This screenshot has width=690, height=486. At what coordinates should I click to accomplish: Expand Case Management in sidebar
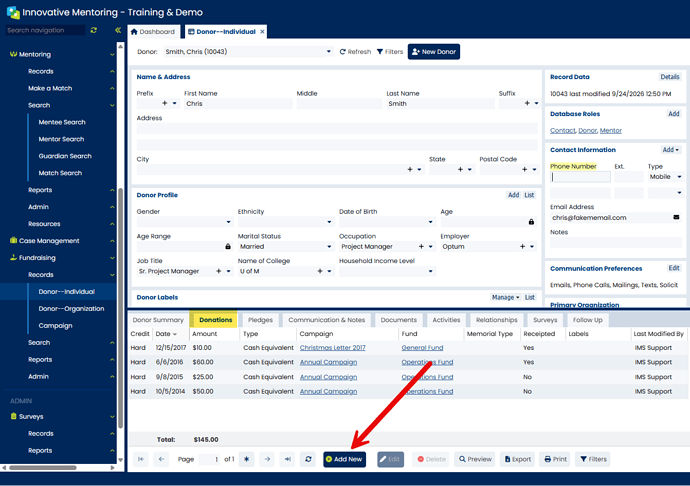tap(112, 241)
